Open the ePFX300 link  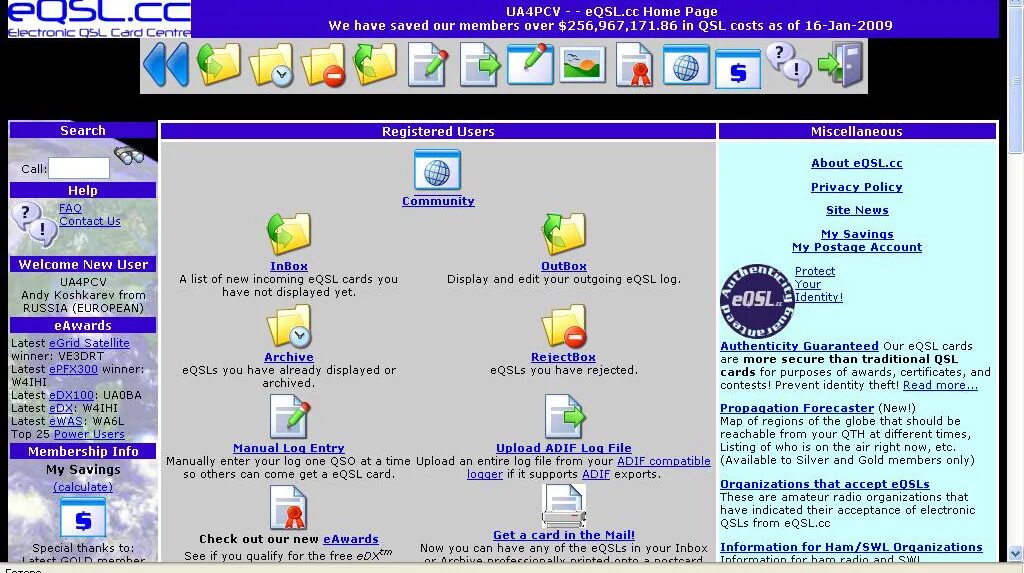pyautogui.click(x=73, y=369)
